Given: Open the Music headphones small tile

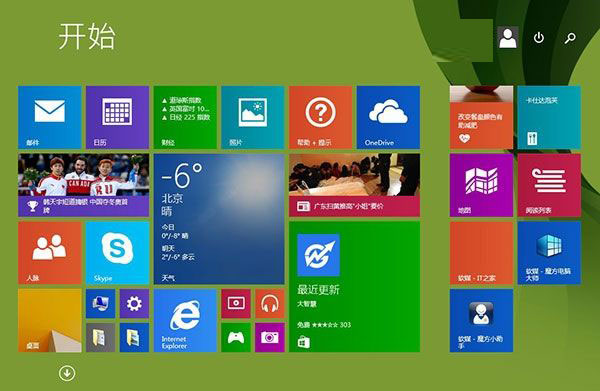Looking at the screenshot, I should tap(270, 304).
